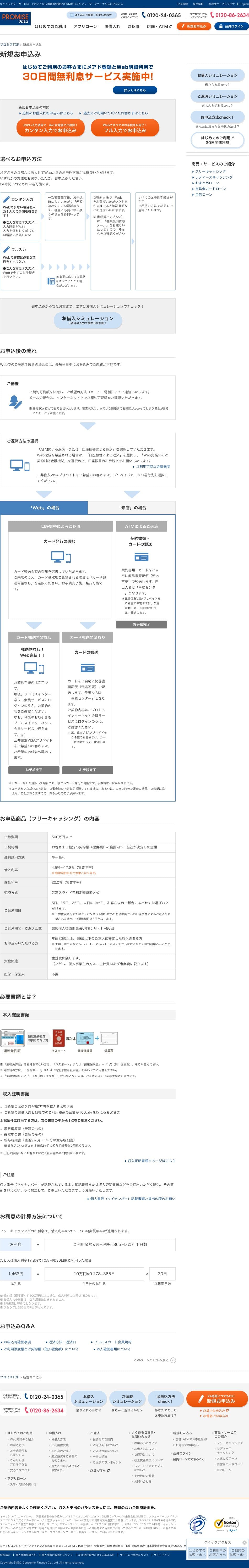This screenshot has width=249, height=1568.
Task: Open 収入証明書類イメージはこちら link
Action: point(151,1161)
